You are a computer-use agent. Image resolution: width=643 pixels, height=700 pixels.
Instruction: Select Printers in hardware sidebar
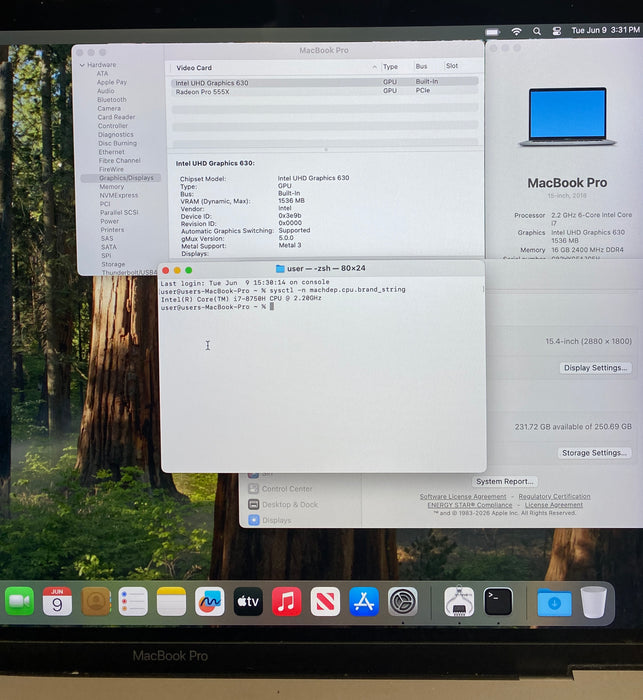[112, 229]
